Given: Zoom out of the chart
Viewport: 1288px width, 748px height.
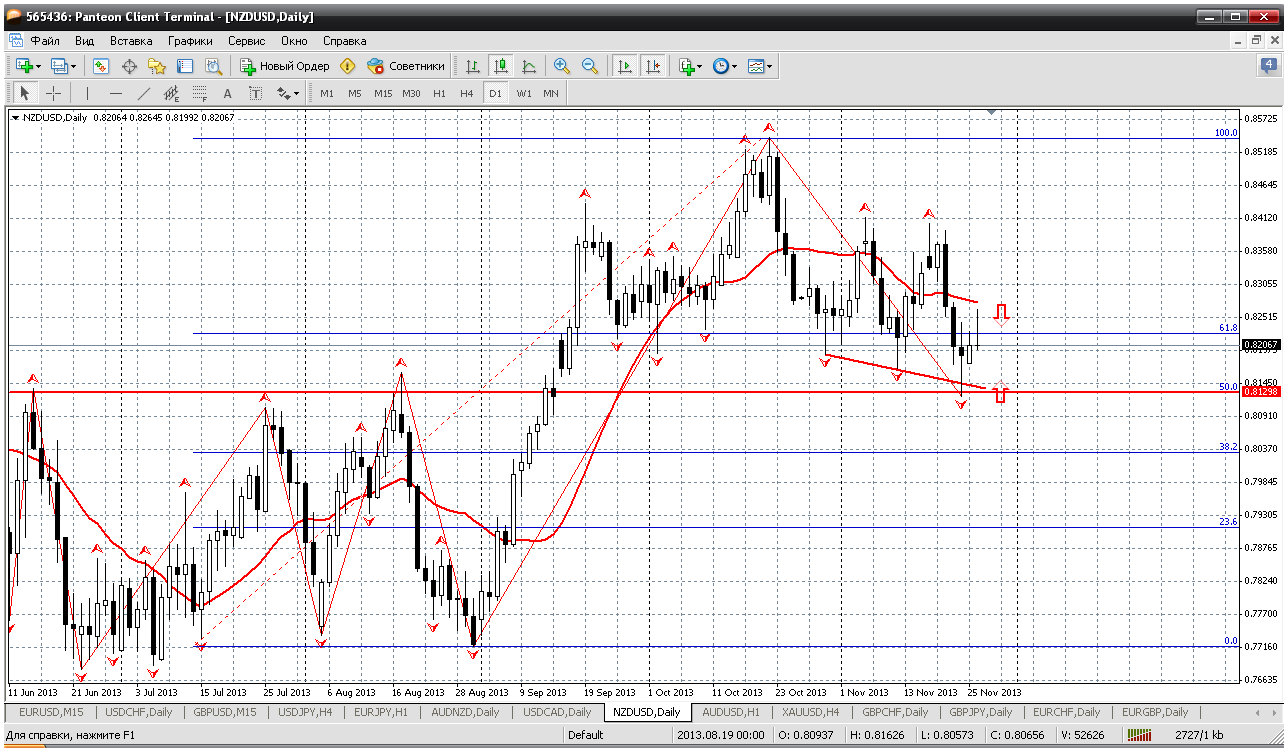Looking at the screenshot, I should 590,66.
